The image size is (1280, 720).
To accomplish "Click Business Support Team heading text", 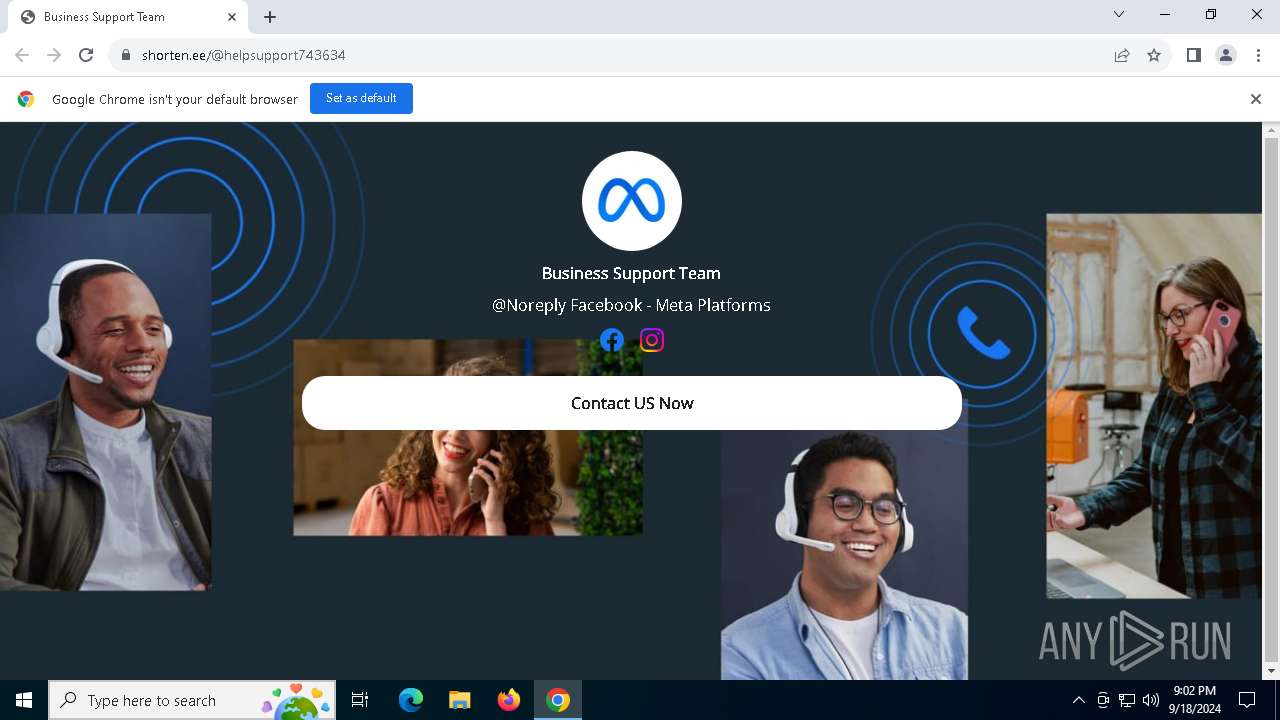I will tap(631, 273).
